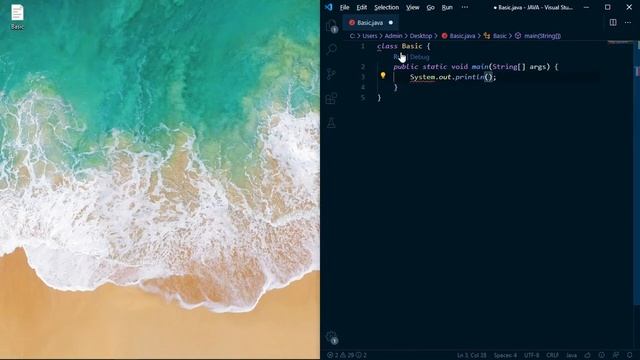Select the language mode via Java
This screenshot has width=640, height=360.
[571, 355]
